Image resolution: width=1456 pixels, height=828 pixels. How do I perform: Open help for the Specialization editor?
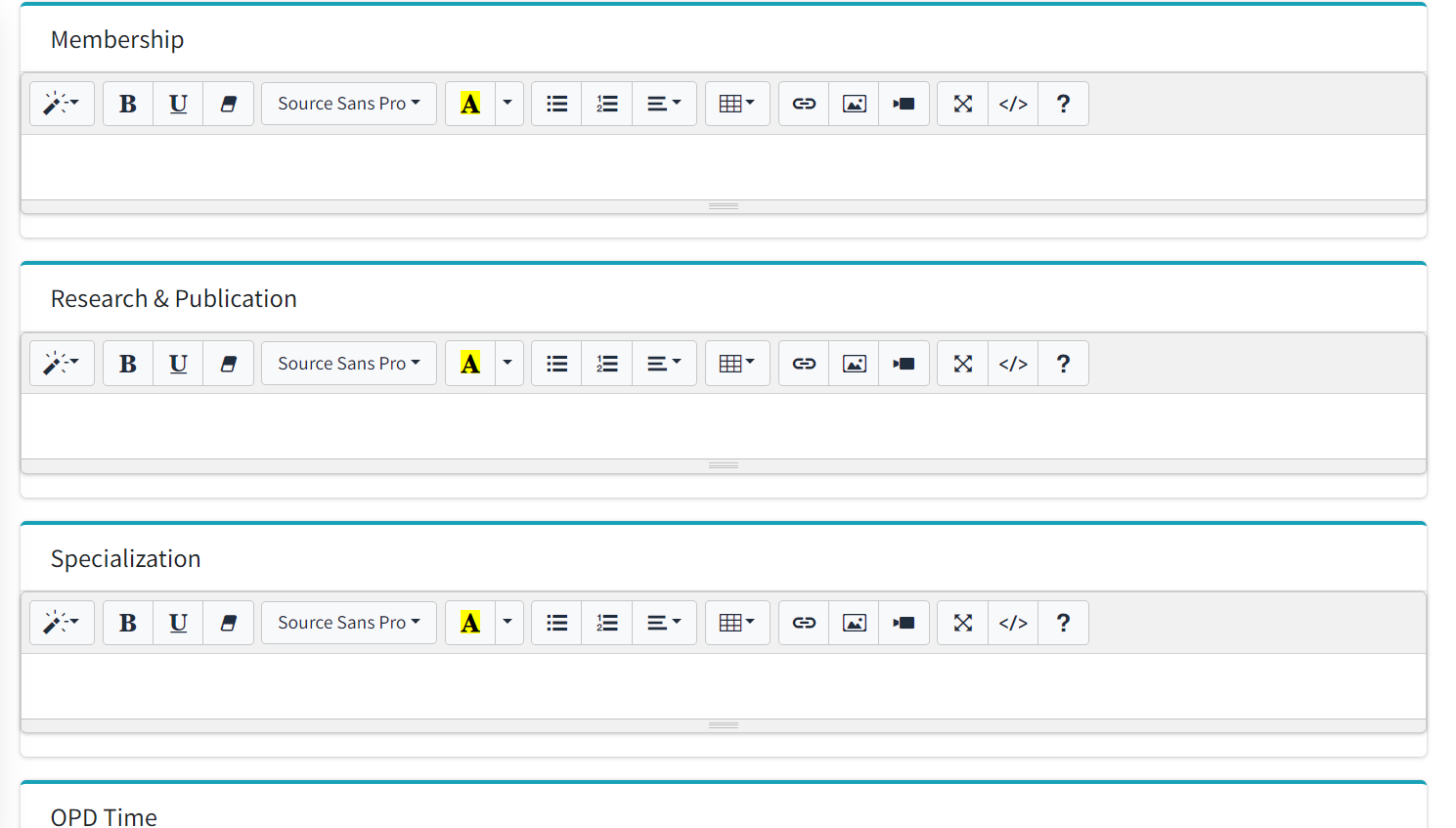point(1063,623)
